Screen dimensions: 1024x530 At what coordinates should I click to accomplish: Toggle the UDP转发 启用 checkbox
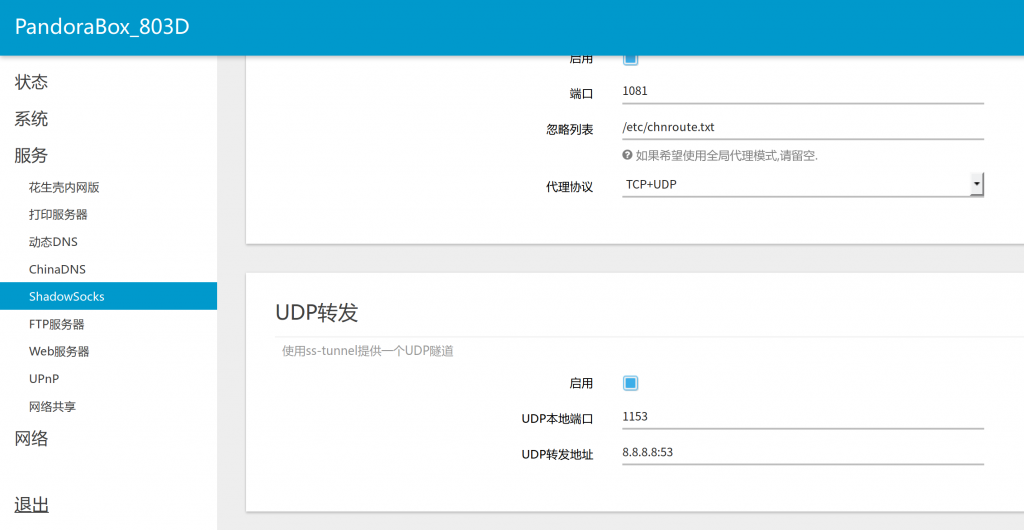(630, 383)
